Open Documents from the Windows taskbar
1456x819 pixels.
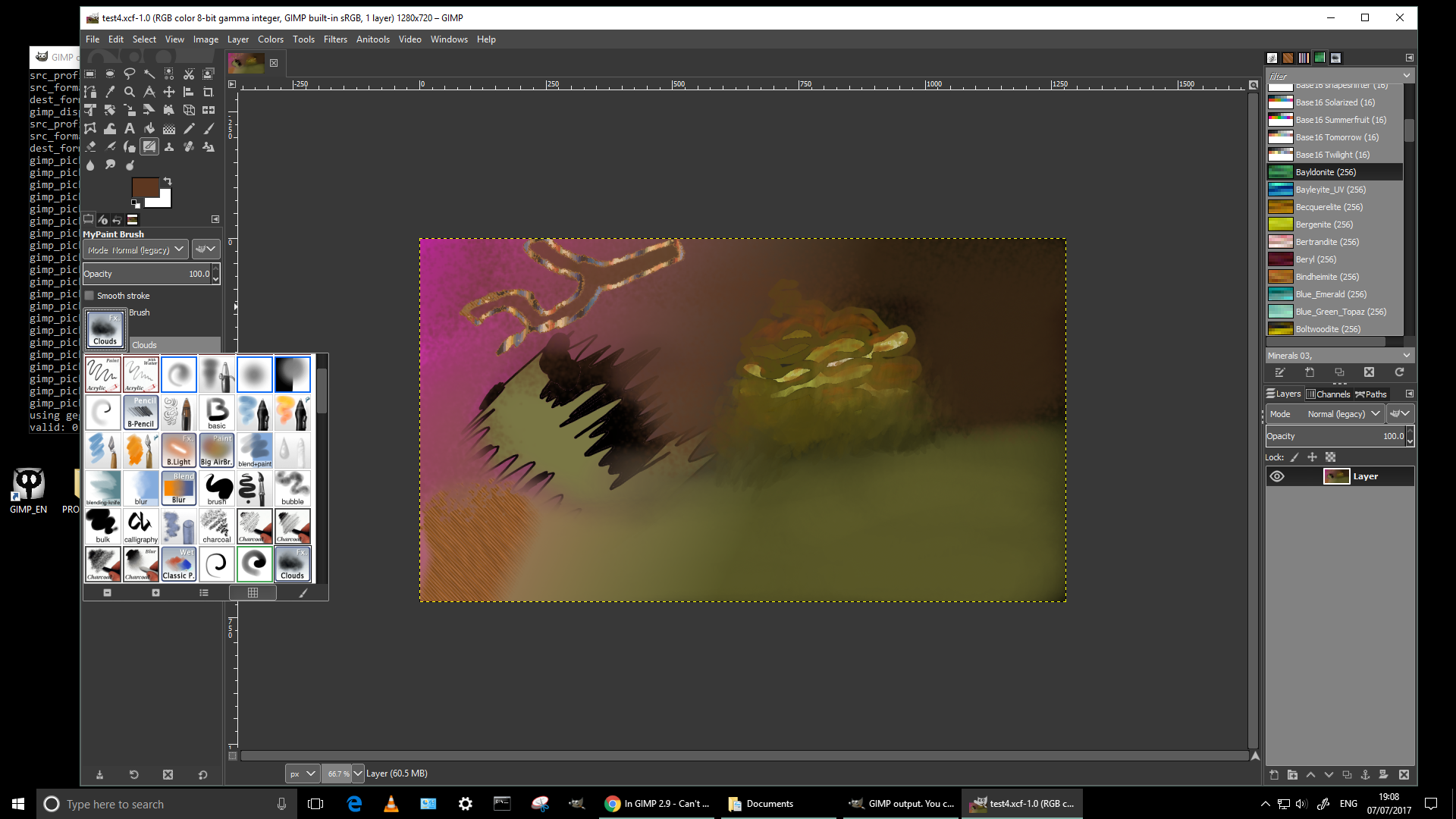778,804
